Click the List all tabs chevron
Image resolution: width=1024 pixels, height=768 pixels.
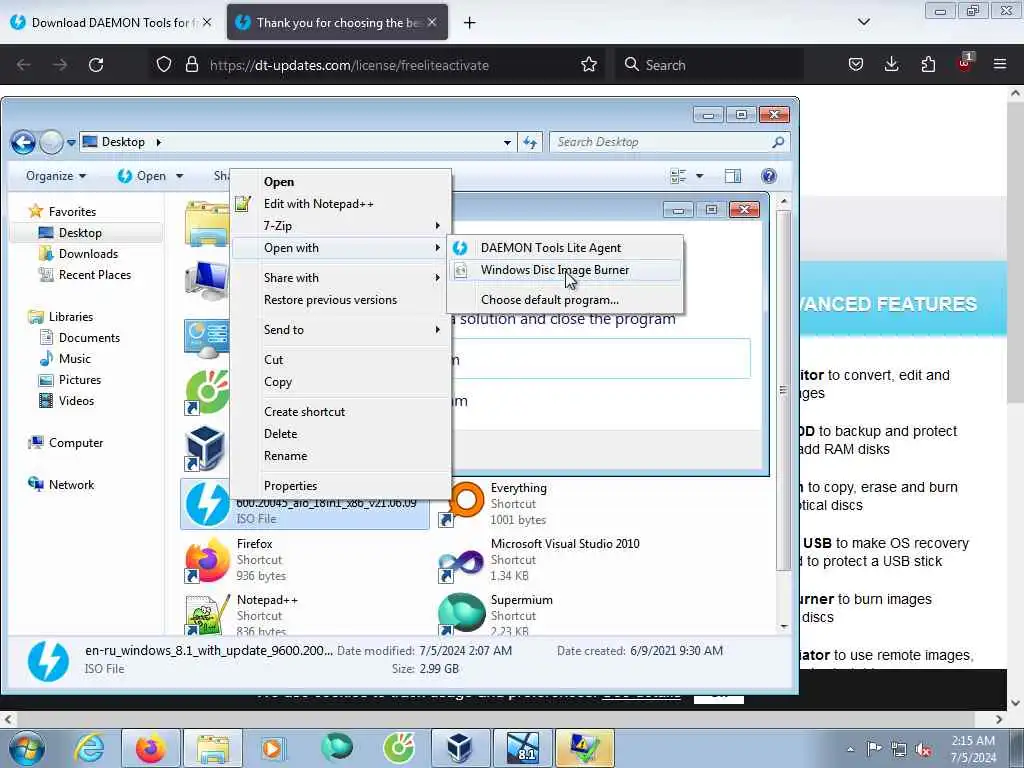863,22
